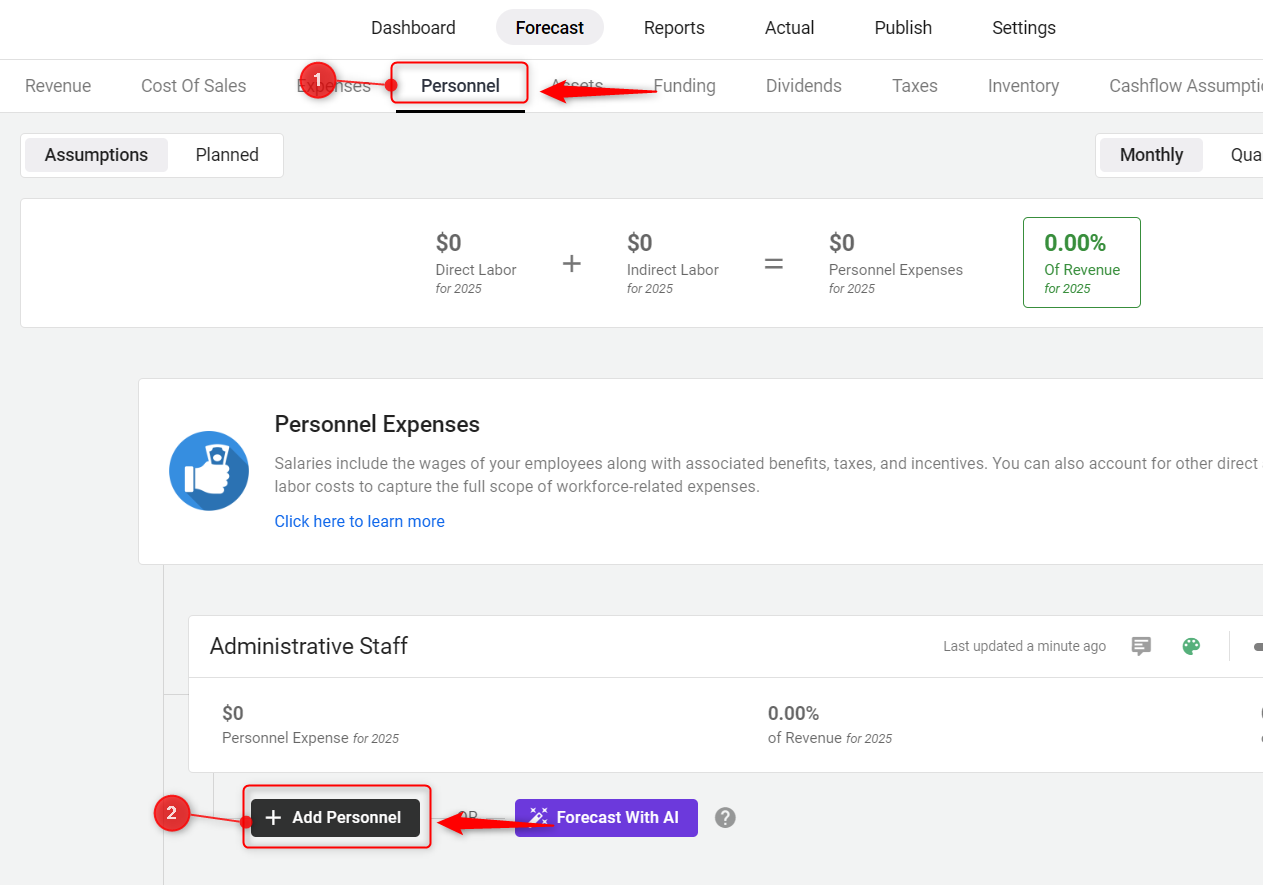
Task: Click the green color palette icon
Action: 1191,646
